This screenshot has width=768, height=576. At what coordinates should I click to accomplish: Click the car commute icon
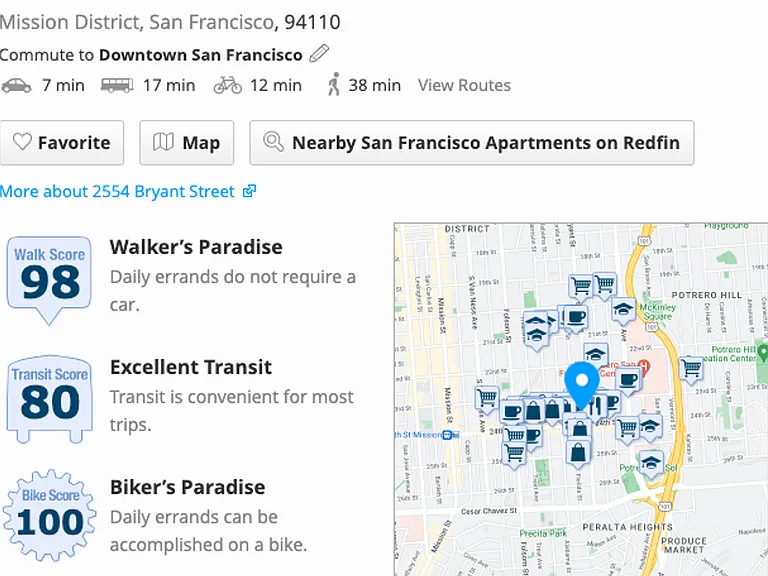(x=17, y=85)
